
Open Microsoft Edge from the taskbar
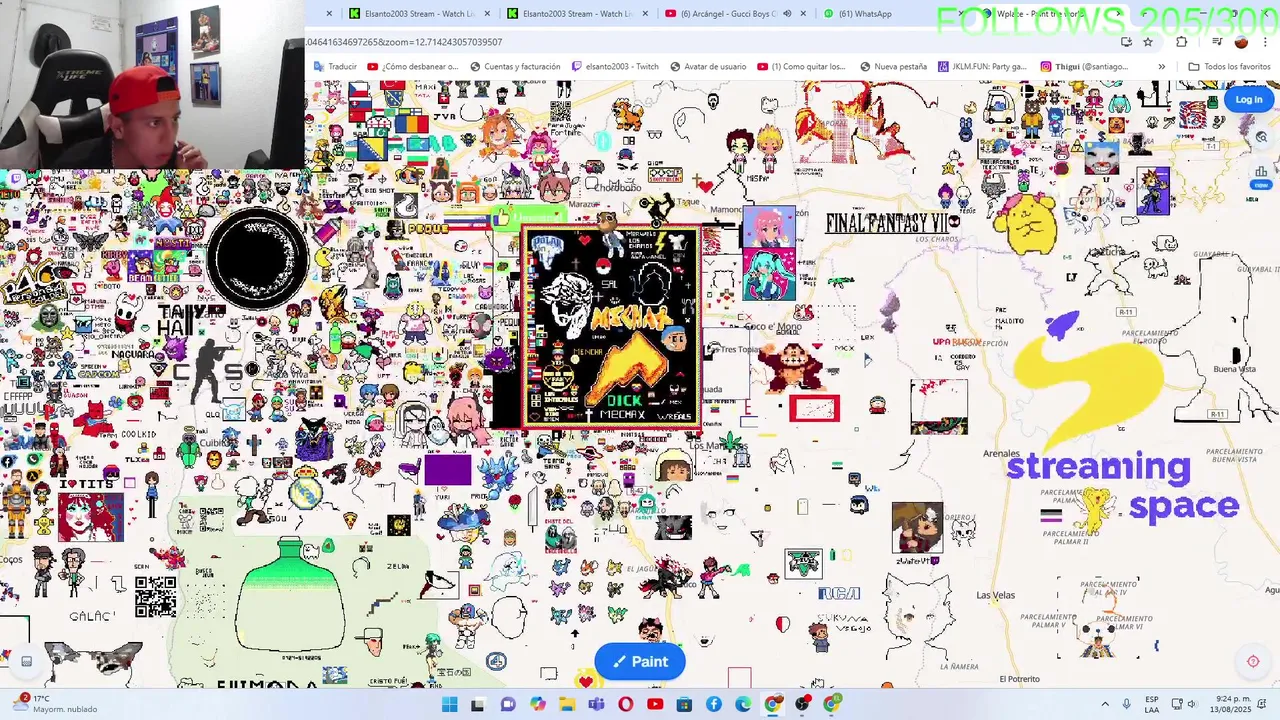point(743,705)
